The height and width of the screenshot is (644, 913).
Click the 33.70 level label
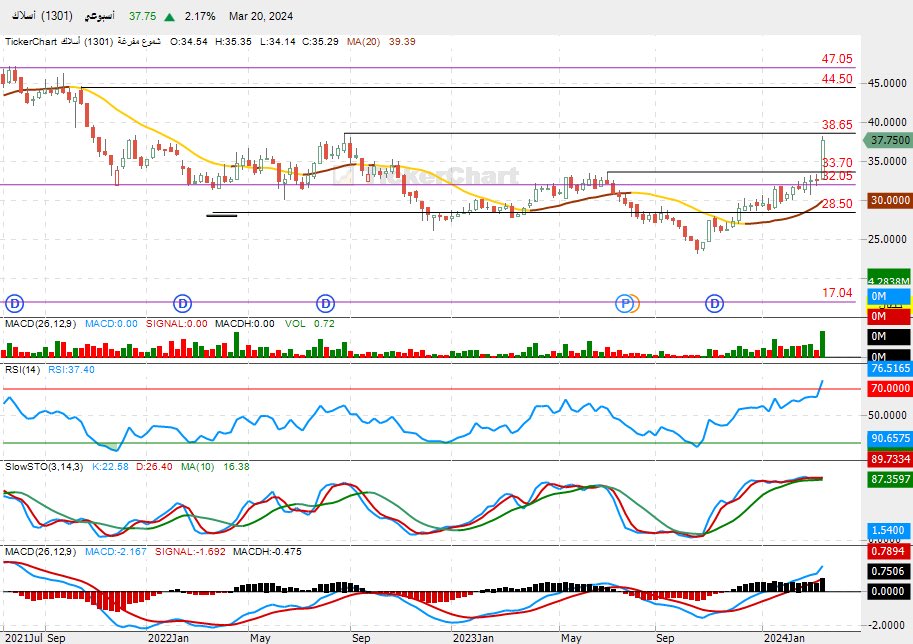click(x=837, y=162)
